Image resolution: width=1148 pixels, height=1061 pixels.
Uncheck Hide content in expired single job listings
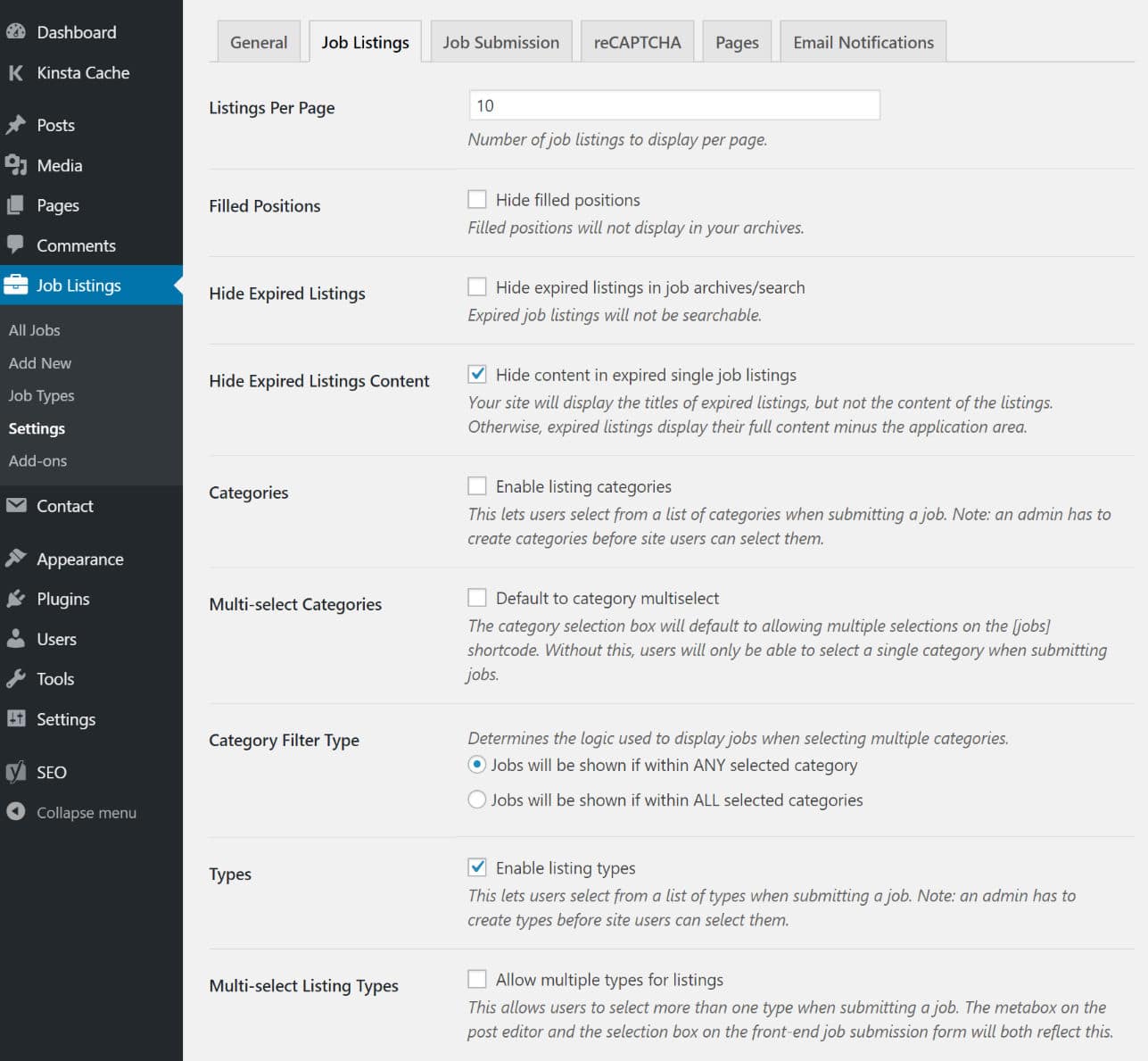pyautogui.click(x=477, y=375)
